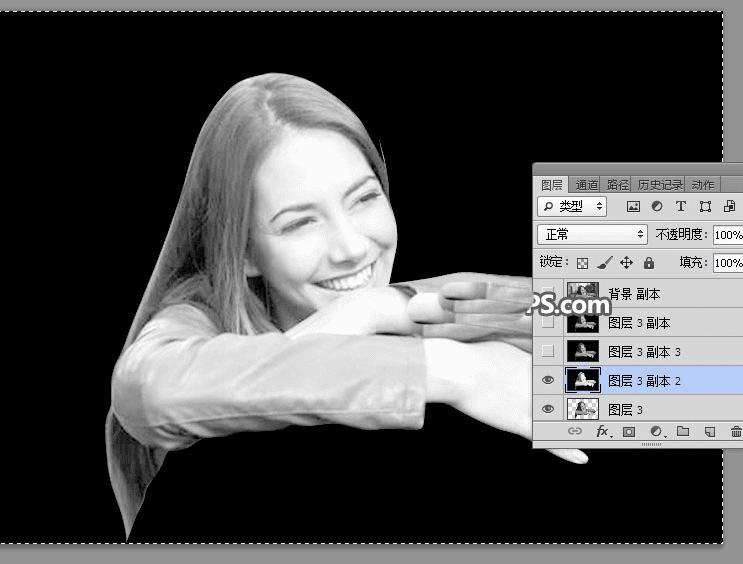Show 图层 3 副本 3 layer visibility box
This screenshot has height=564, width=743.
pyautogui.click(x=548, y=351)
